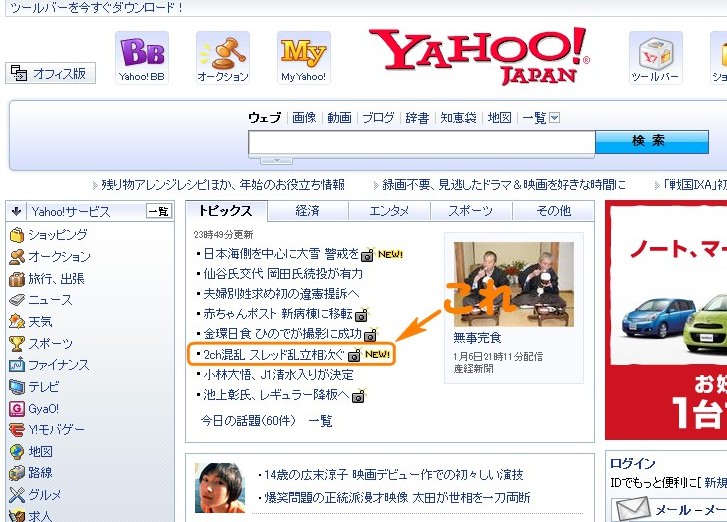The image size is (727, 522).
Task: Open the 一覧 link next to 今日の話題
Action: click(320, 421)
